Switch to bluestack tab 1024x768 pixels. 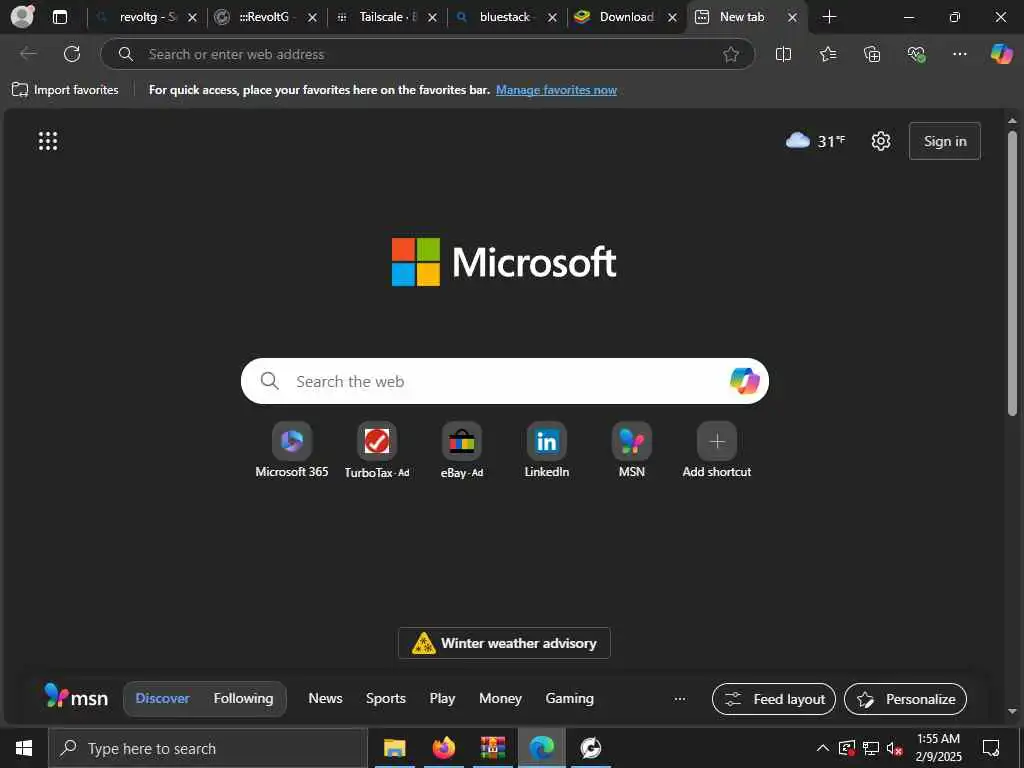pyautogui.click(x=505, y=17)
